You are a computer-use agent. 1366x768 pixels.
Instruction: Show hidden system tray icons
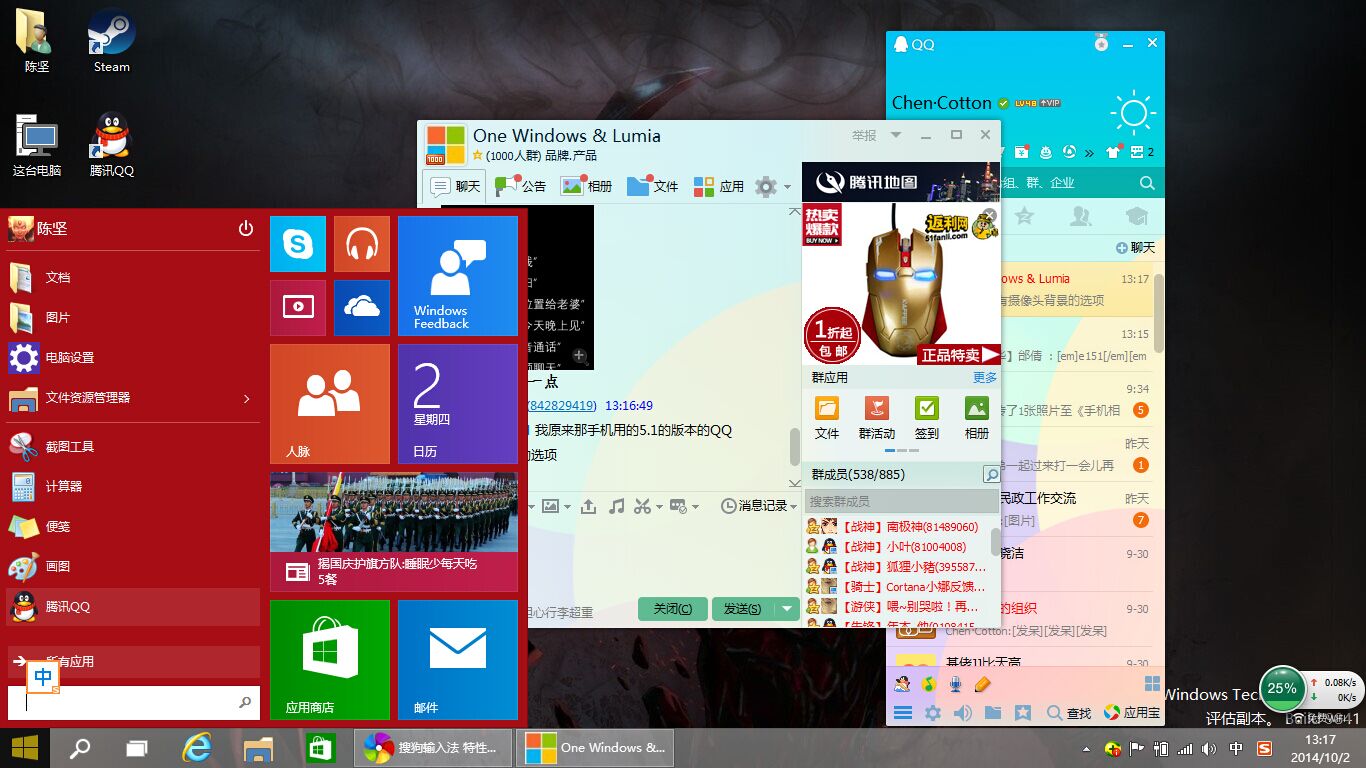(x=1086, y=749)
